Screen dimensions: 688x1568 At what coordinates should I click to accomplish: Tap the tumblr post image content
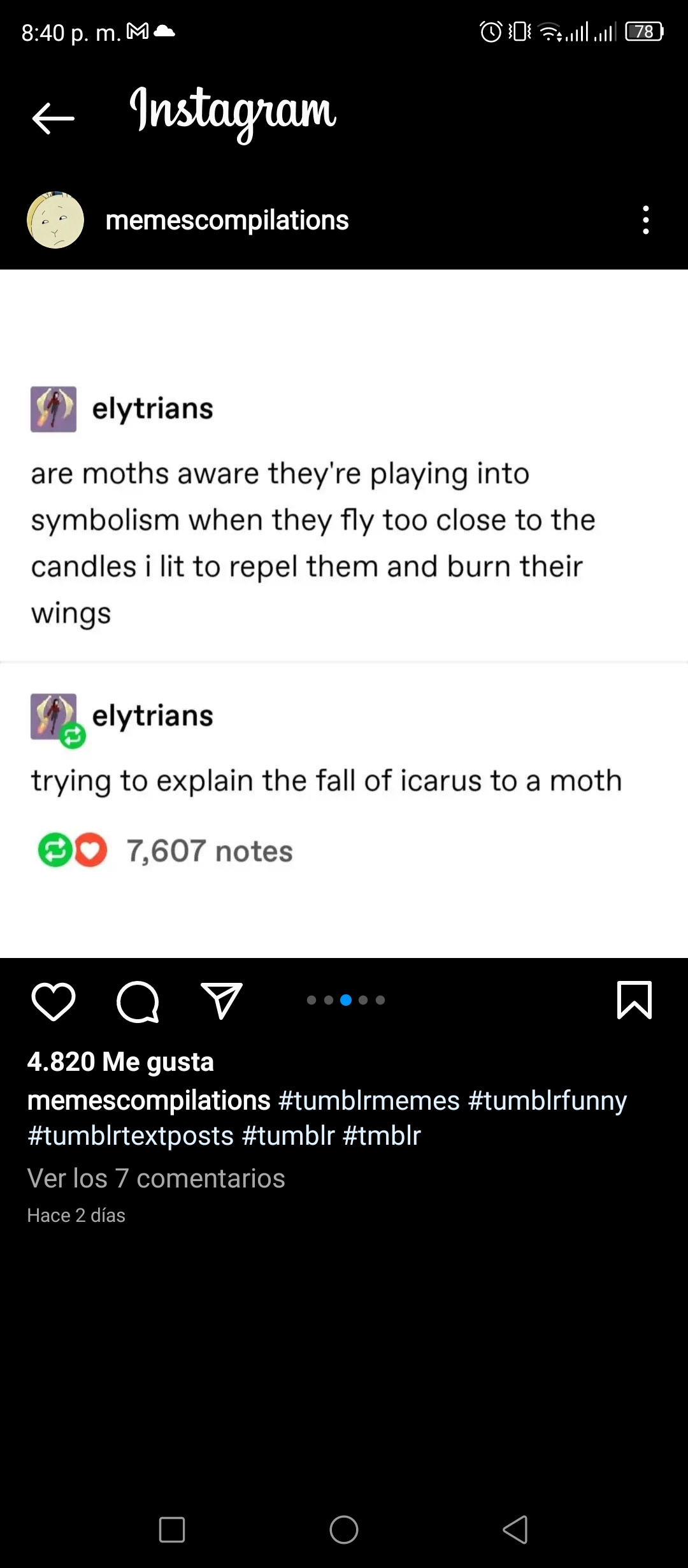344,614
